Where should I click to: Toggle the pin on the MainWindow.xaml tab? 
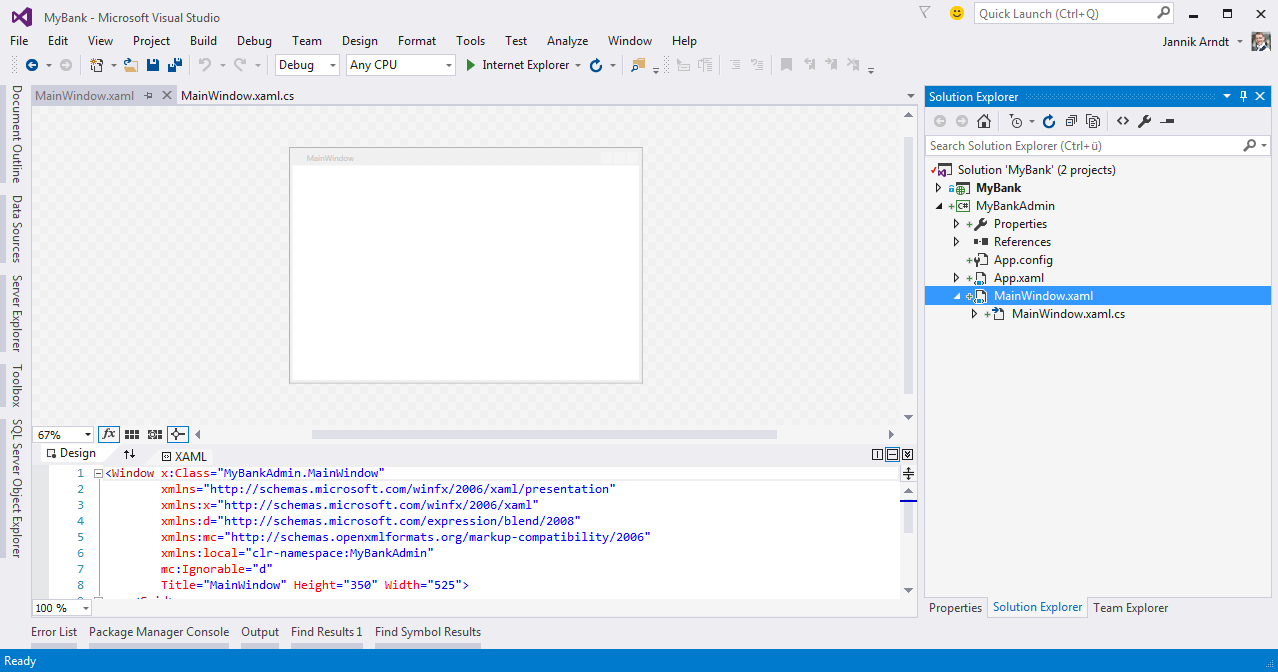coord(148,96)
